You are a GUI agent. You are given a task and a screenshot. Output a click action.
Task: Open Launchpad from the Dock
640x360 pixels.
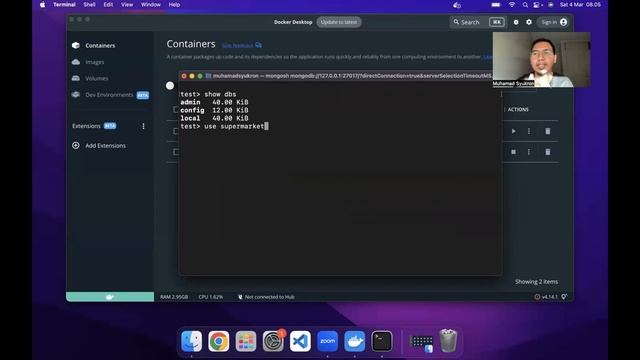point(246,341)
